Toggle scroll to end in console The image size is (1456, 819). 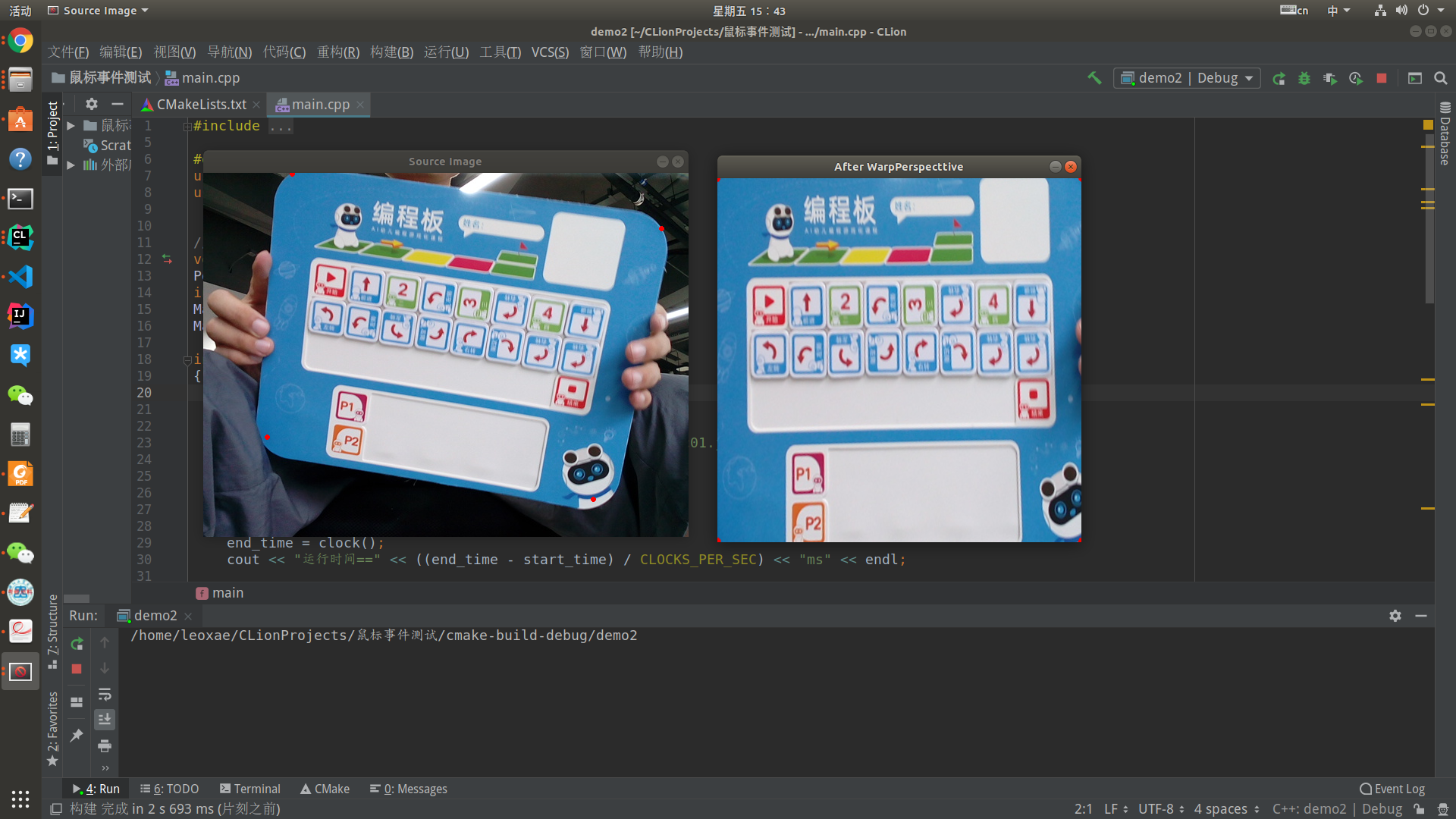click(x=105, y=719)
